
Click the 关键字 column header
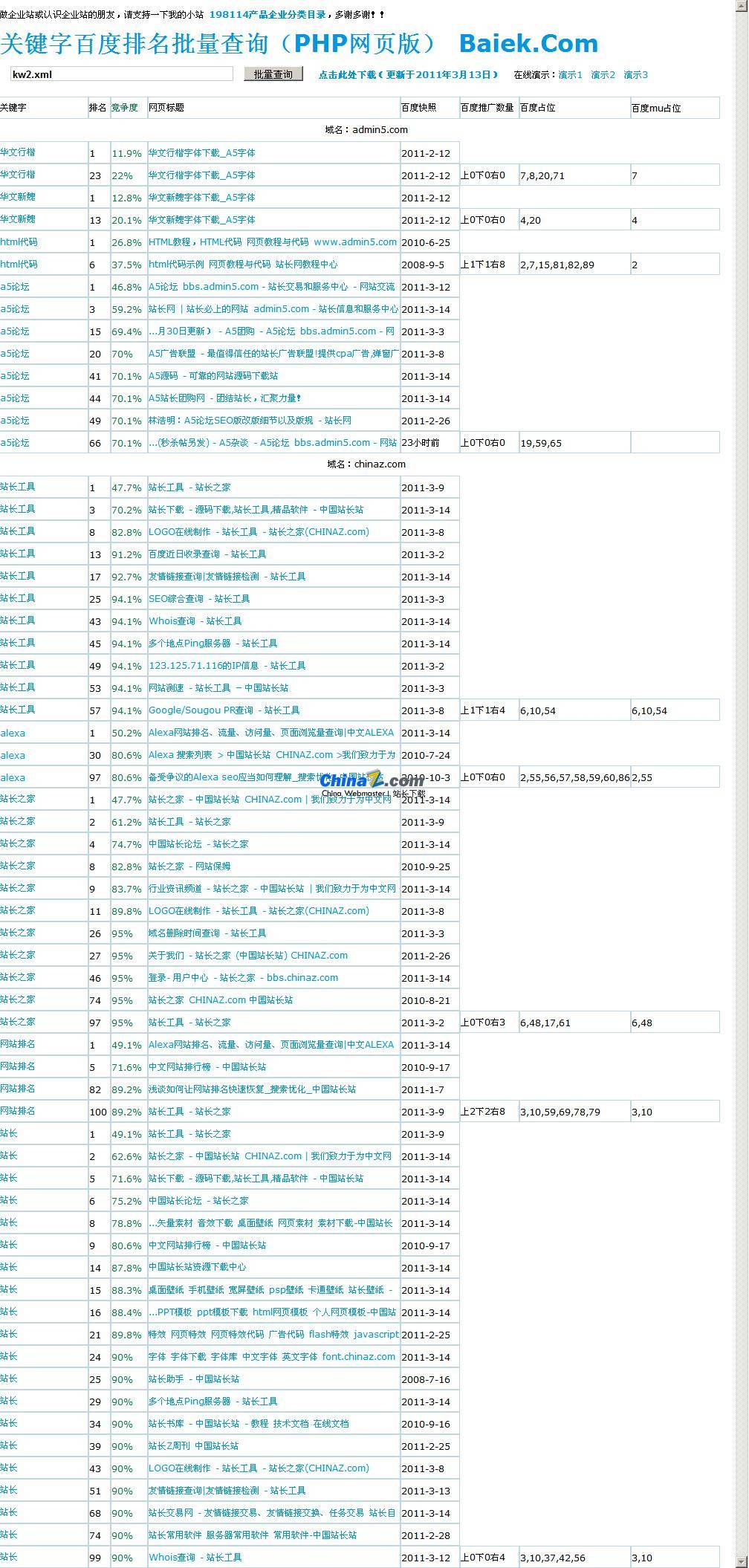13,108
